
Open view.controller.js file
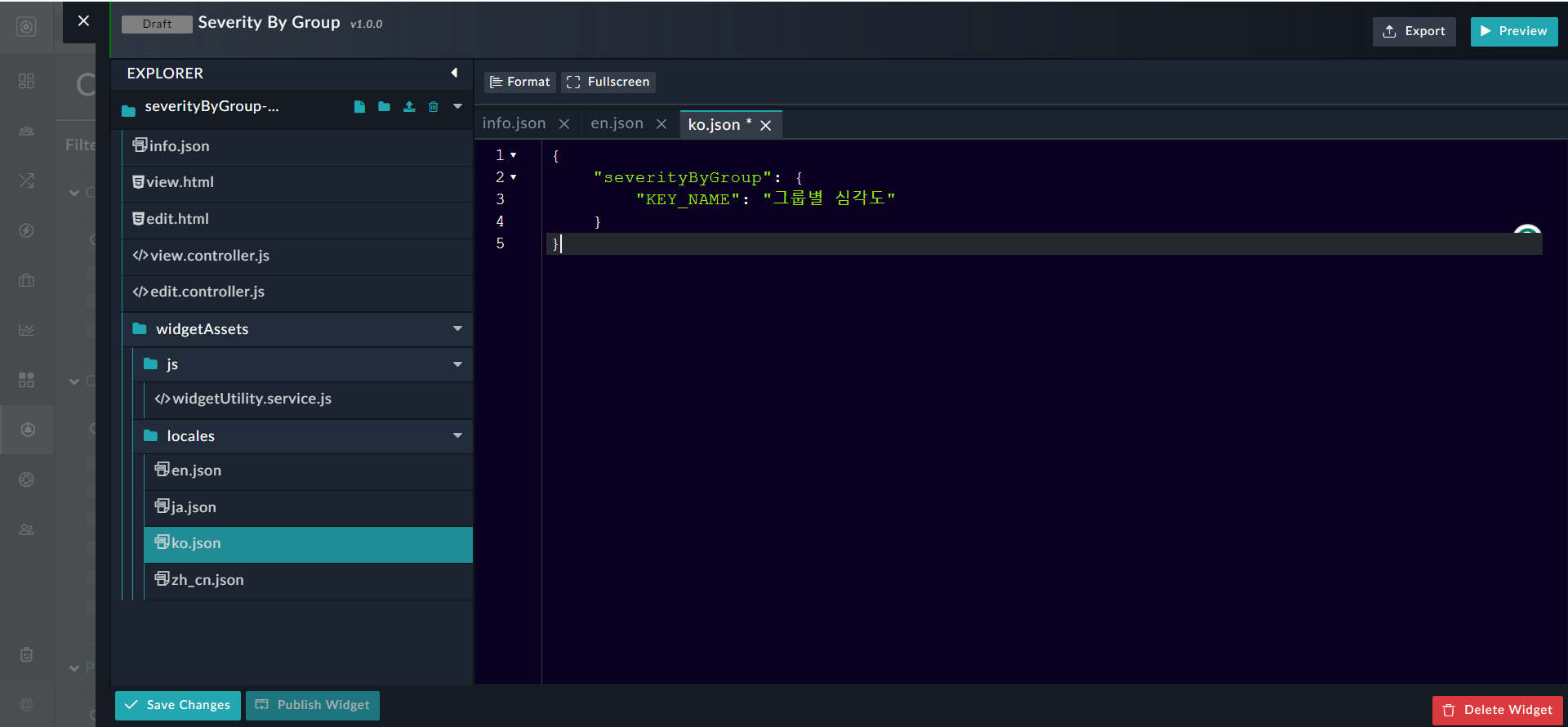(297, 256)
